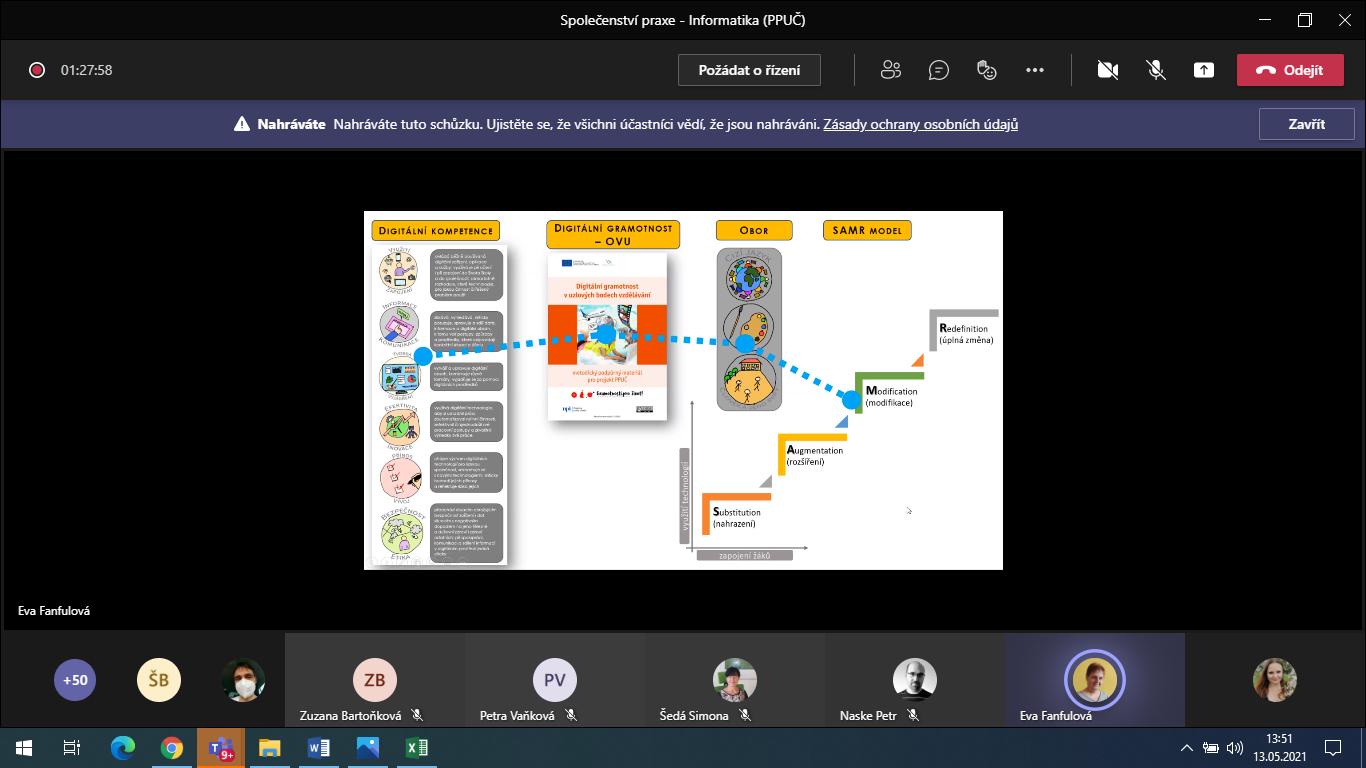Click the Požádat o řízení button
This screenshot has width=1366, height=768.
tap(750, 70)
